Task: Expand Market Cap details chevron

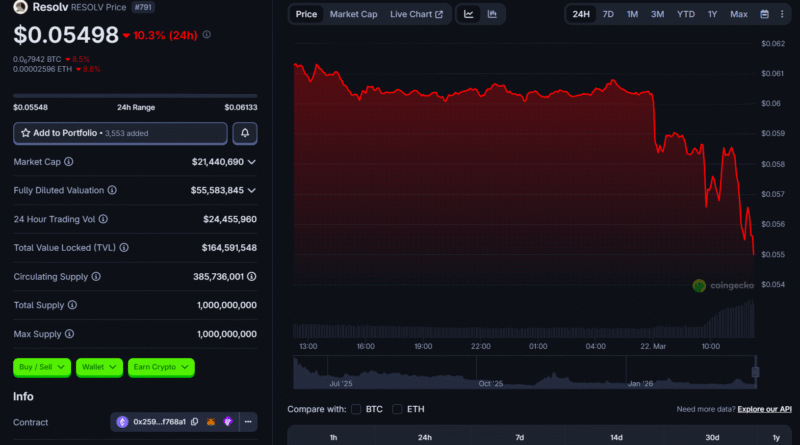Action: [252, 162]
